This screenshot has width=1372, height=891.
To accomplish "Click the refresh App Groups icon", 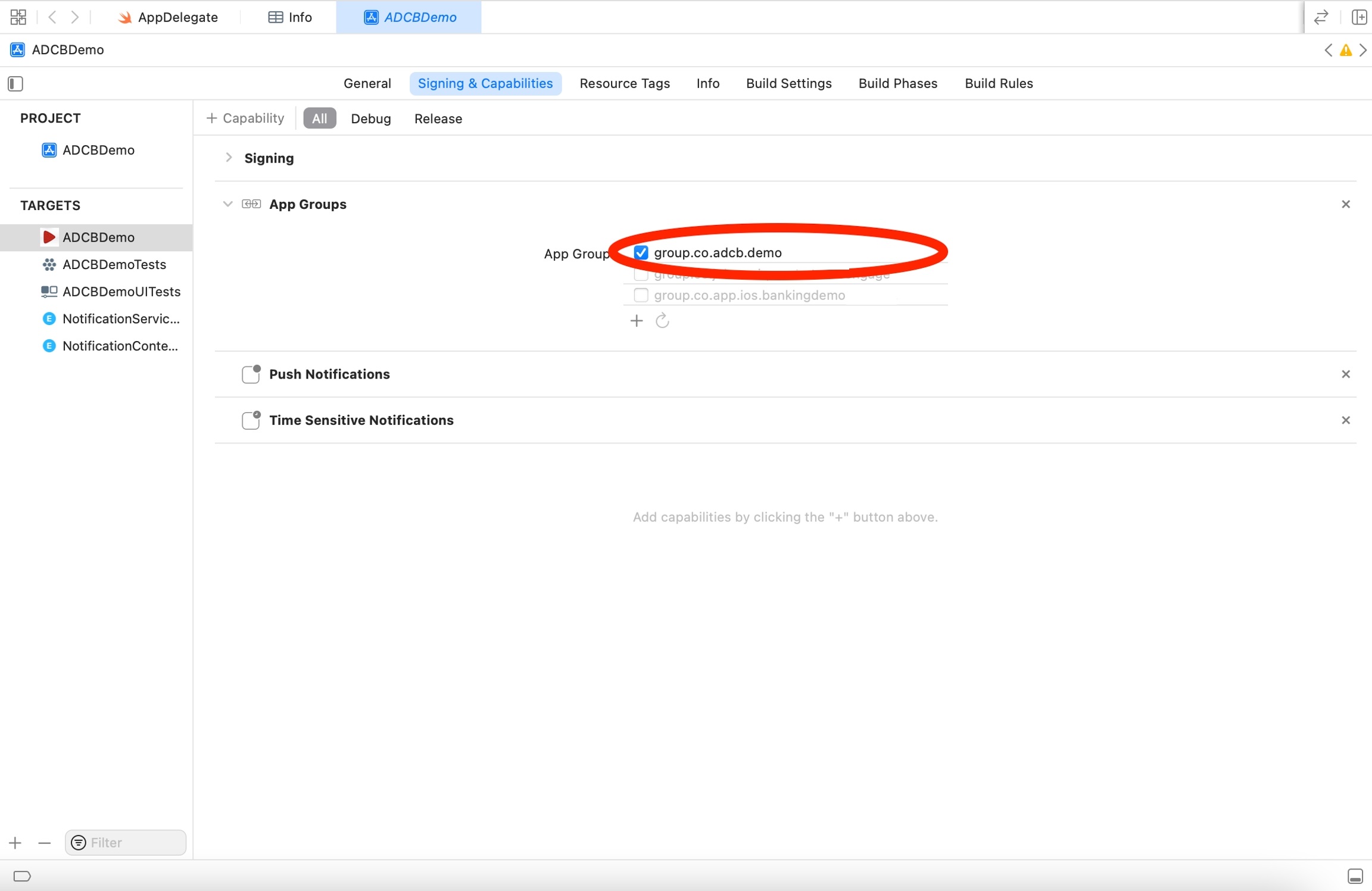I will point(662,321).
